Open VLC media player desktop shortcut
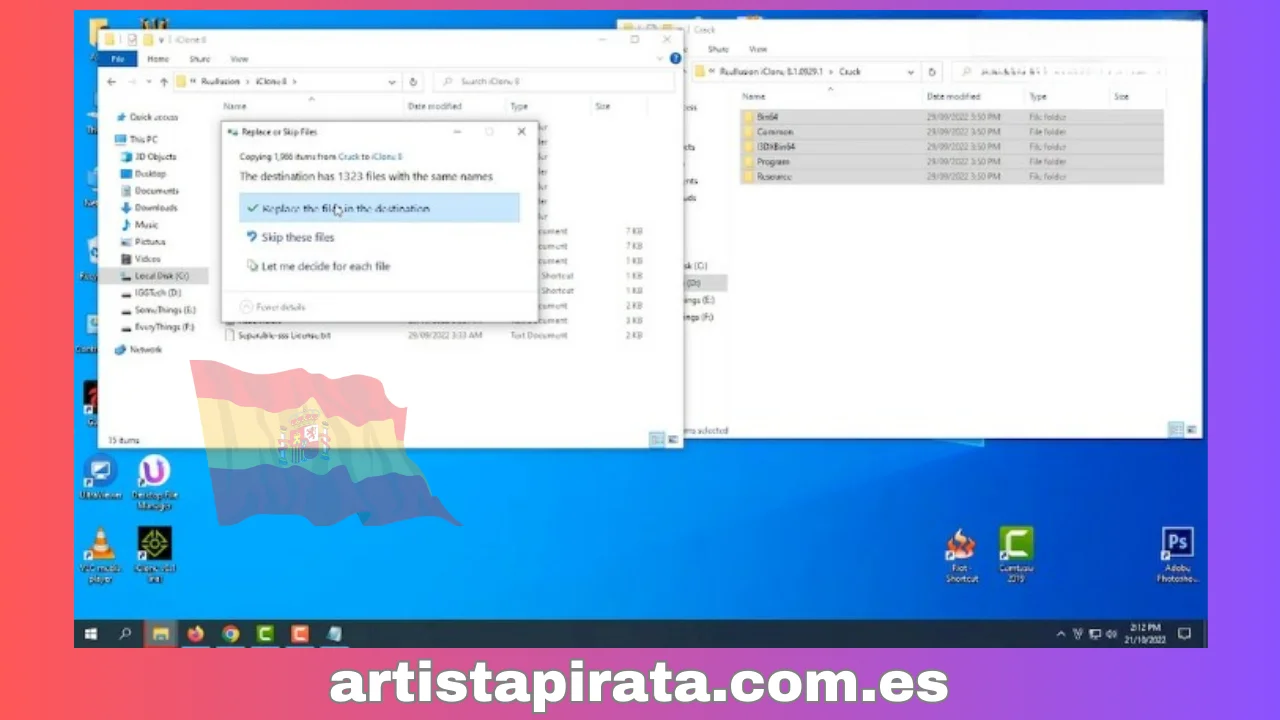Viewport: 1280px width, 720px height. 100,556
